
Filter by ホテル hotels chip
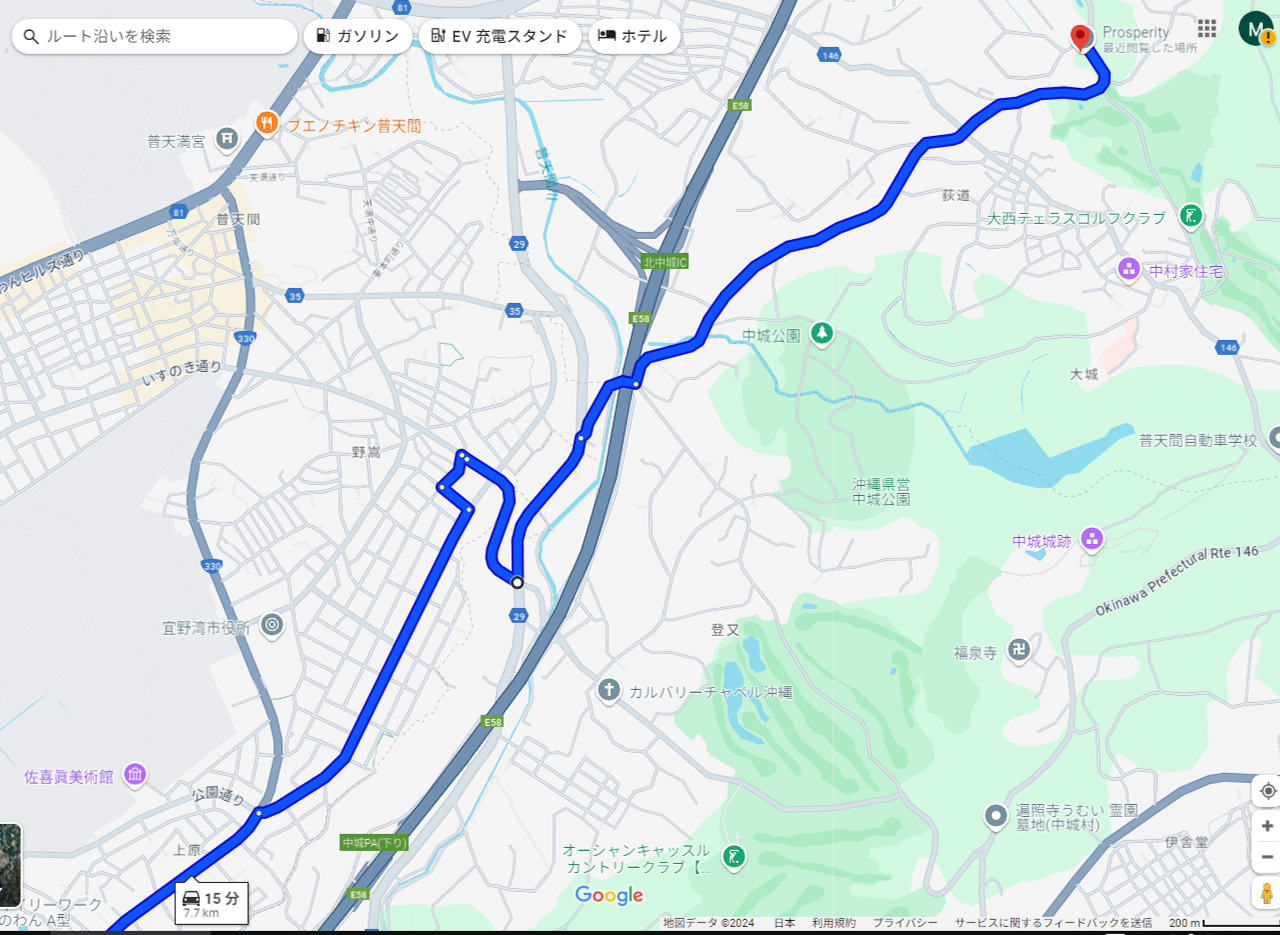634,36
